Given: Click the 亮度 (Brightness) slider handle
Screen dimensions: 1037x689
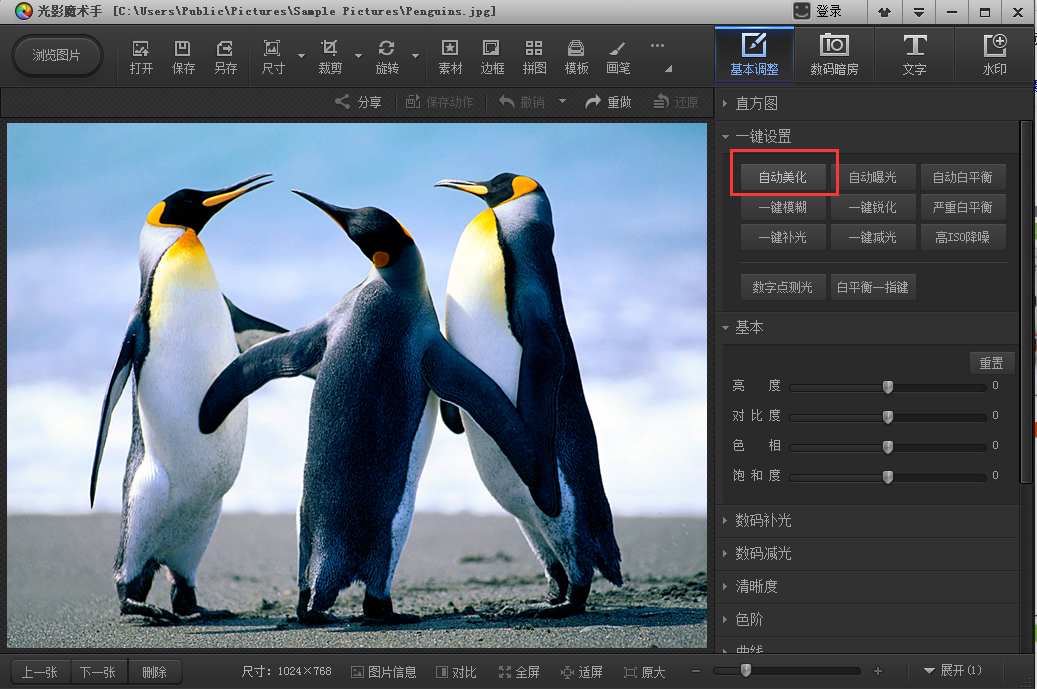Looking at the screenshot, I should pyautogui.click(x=887, y=387).
